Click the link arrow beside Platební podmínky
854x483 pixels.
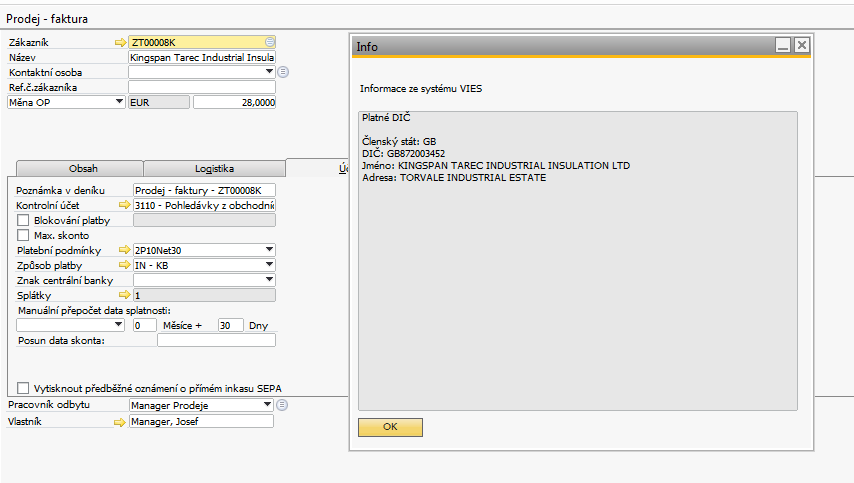point(124,250)
